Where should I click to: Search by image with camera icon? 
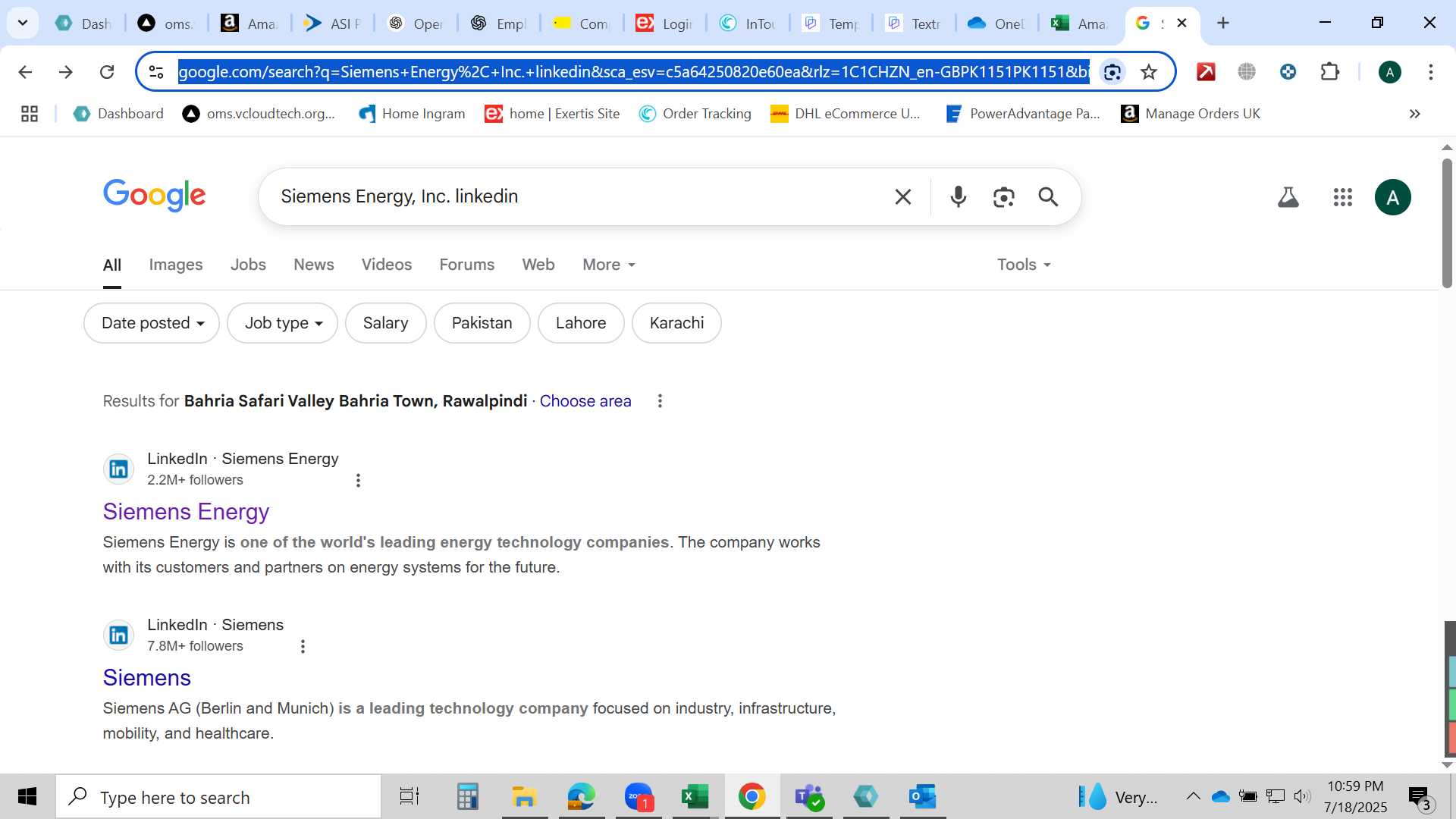pyautogui.click(x=1004, y=197)
